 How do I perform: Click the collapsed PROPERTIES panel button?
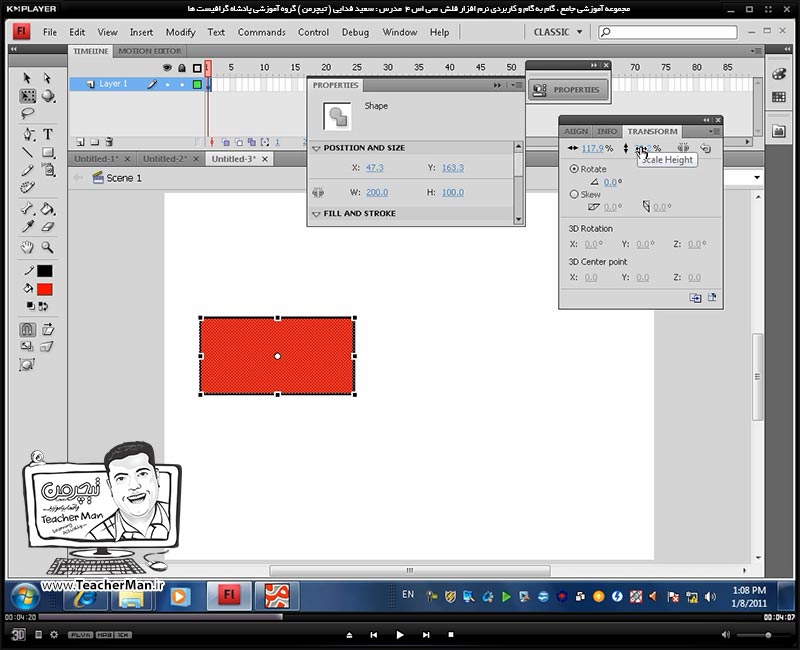coord(568,90)
